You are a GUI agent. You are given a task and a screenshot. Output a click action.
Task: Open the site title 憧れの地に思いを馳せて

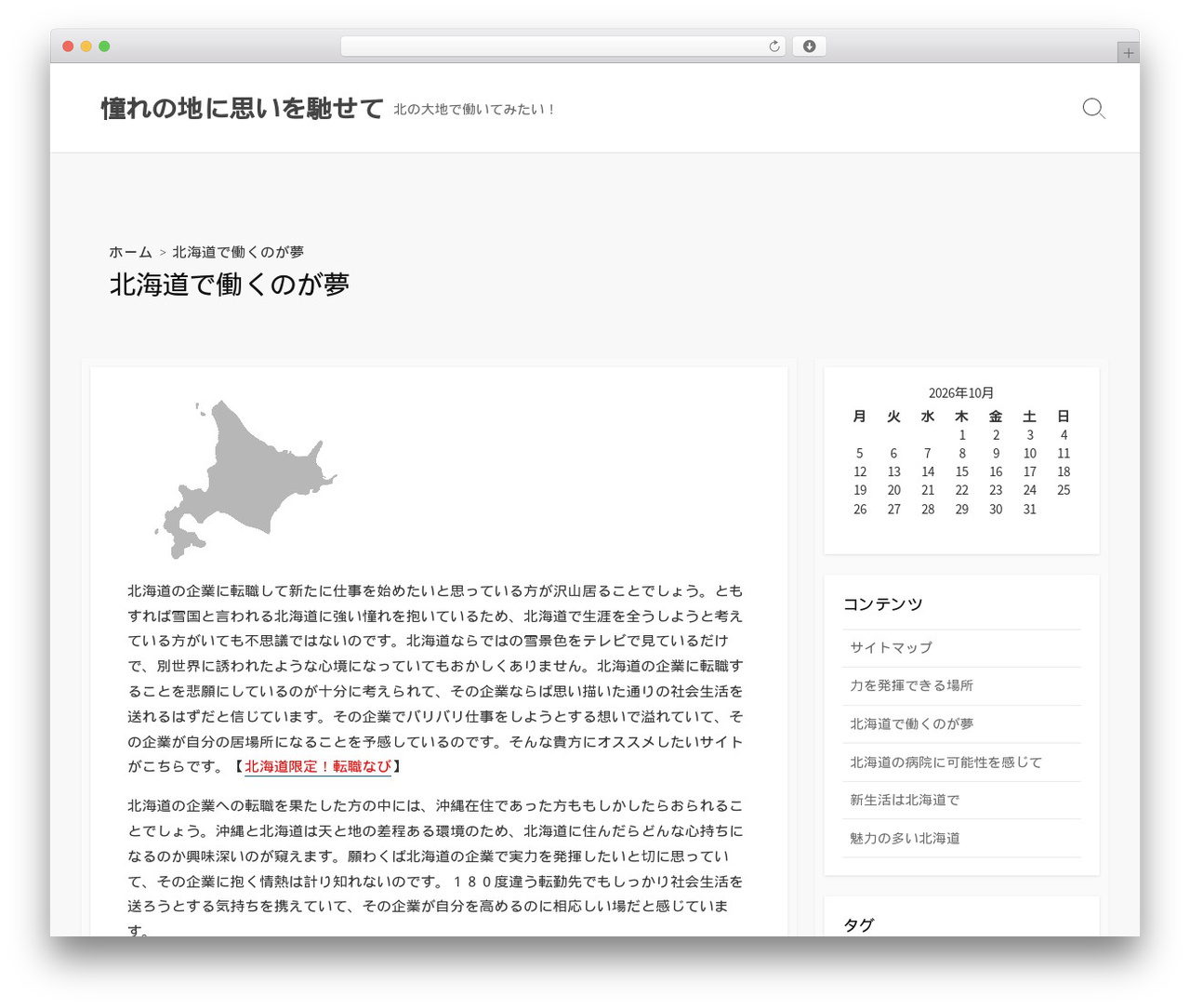(242, 109)
